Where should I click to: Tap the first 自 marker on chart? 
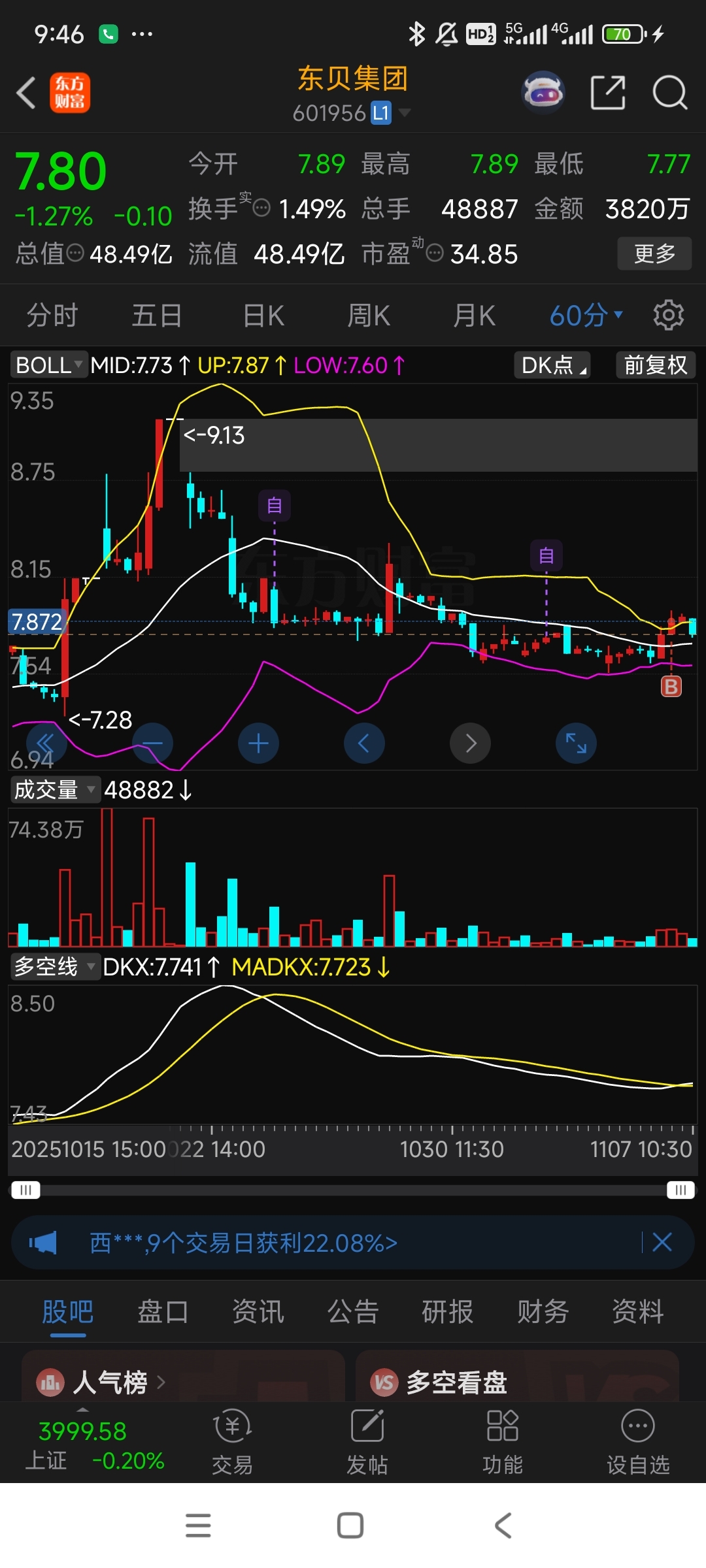[x=275, y=506]
